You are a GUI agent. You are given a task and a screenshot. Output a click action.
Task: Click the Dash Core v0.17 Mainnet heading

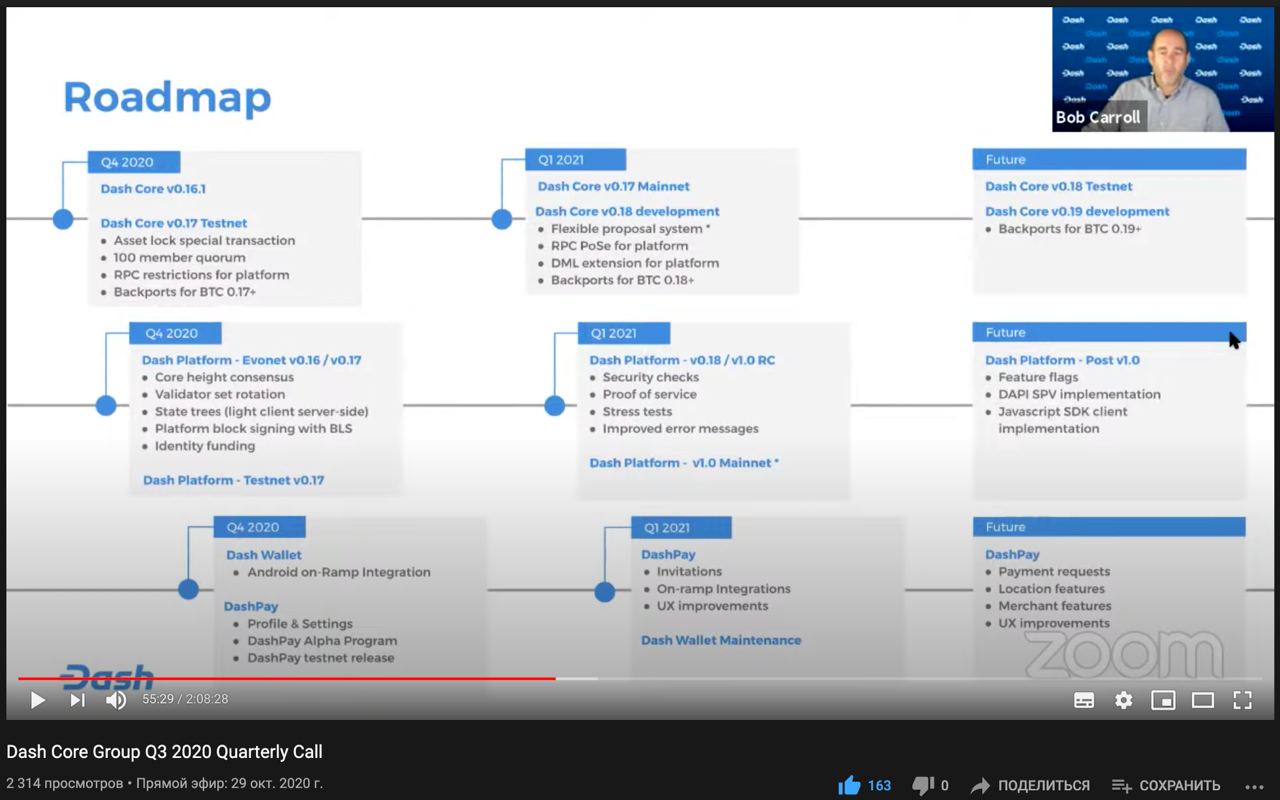point(614,186)
